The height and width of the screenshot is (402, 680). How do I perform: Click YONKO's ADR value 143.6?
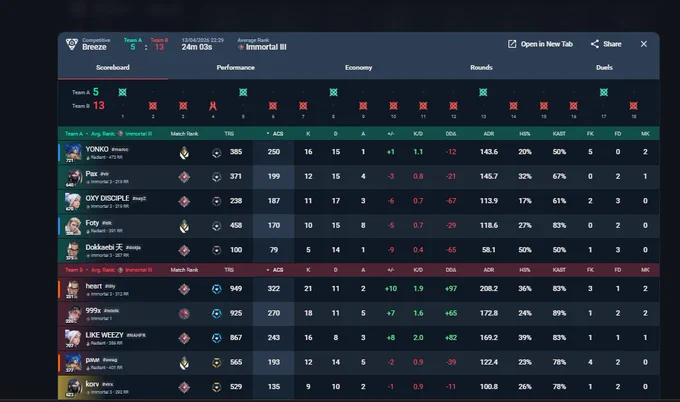(x=489, y=152)
